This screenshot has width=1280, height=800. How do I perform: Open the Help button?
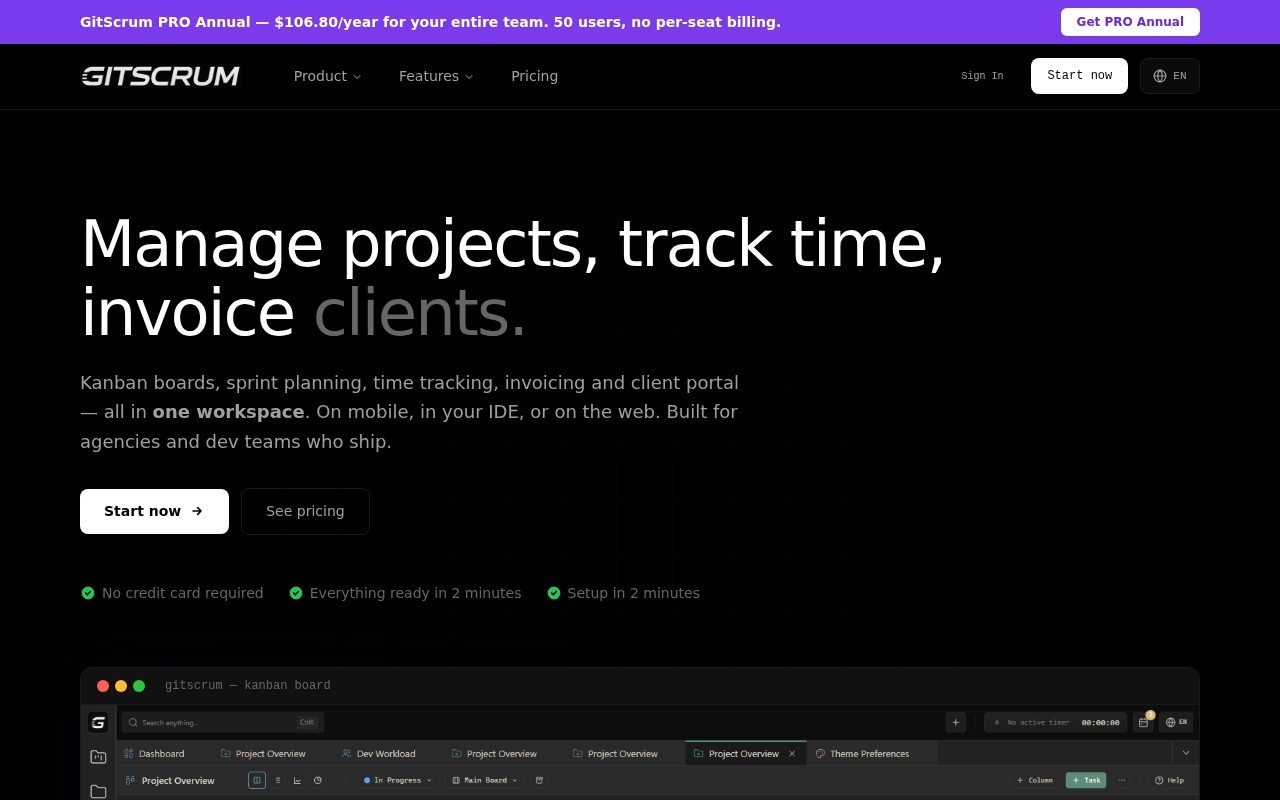[x=1169, y=780]
